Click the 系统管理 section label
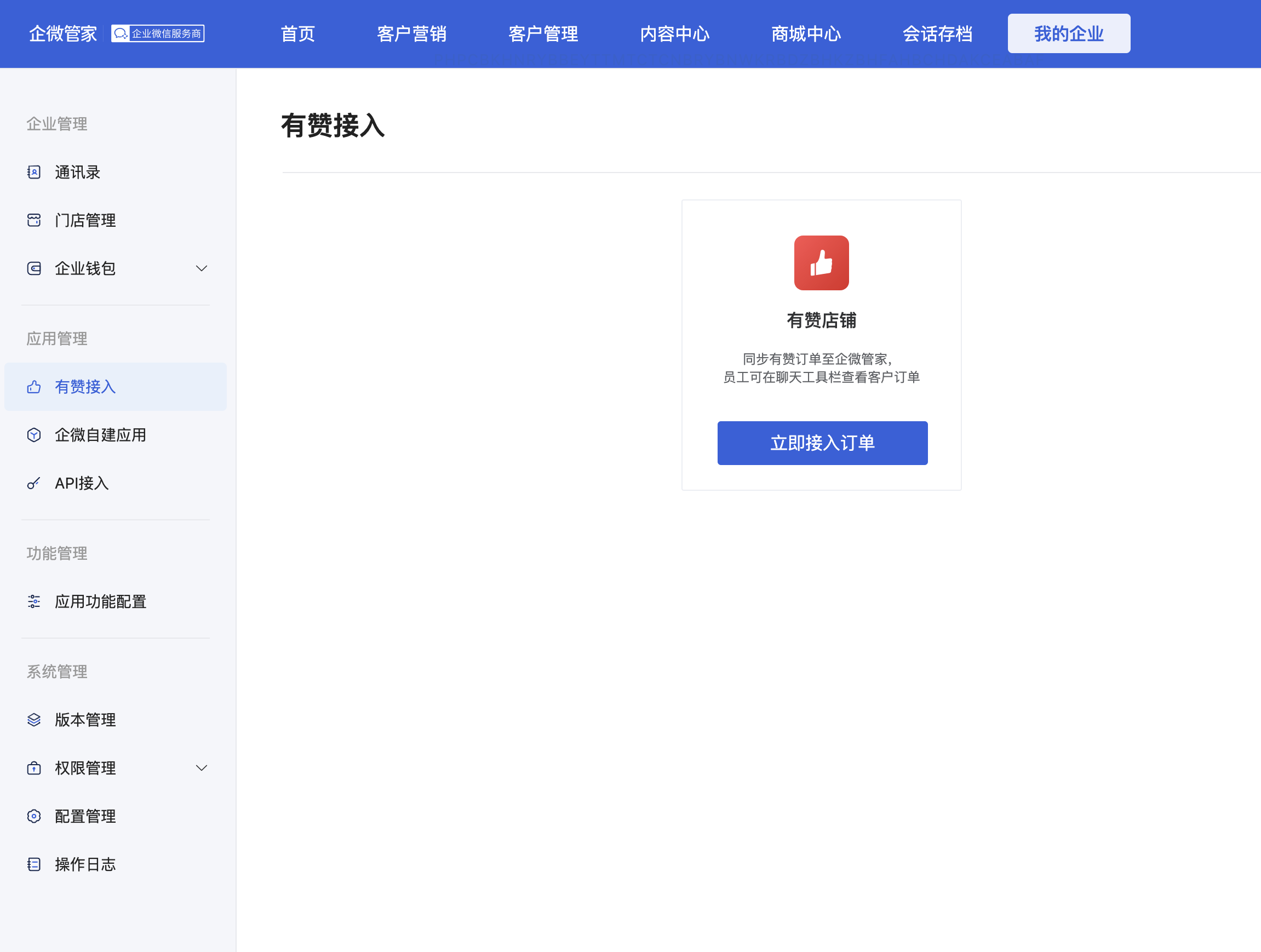Screen dimensions: 1261x952 (57, 672)
